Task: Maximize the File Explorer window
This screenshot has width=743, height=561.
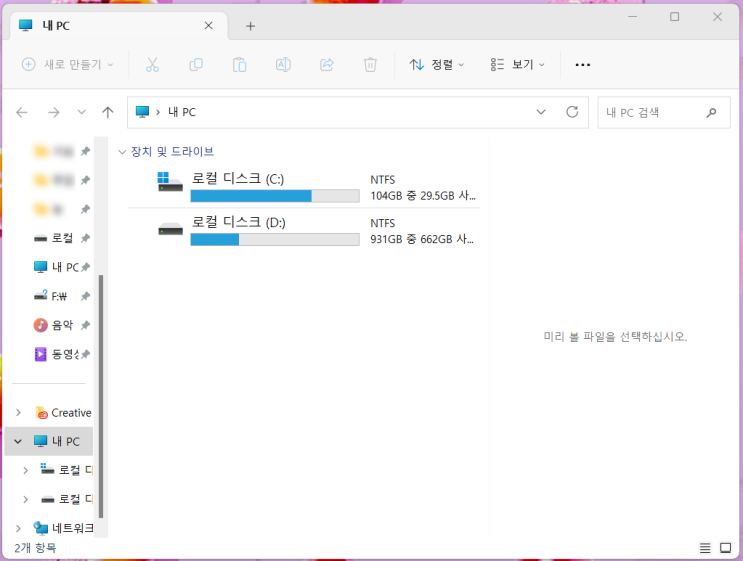Action: (674, 17)
